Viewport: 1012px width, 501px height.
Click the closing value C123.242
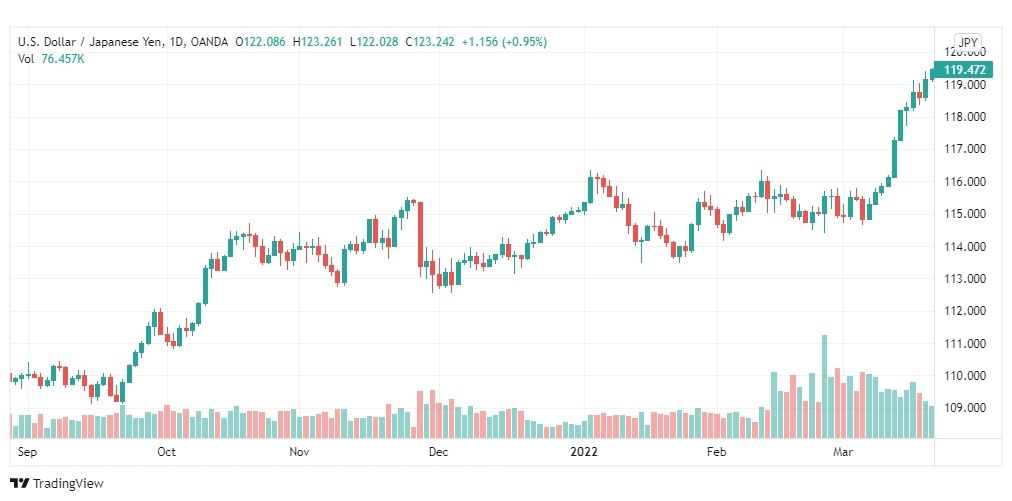coord(430,42)
